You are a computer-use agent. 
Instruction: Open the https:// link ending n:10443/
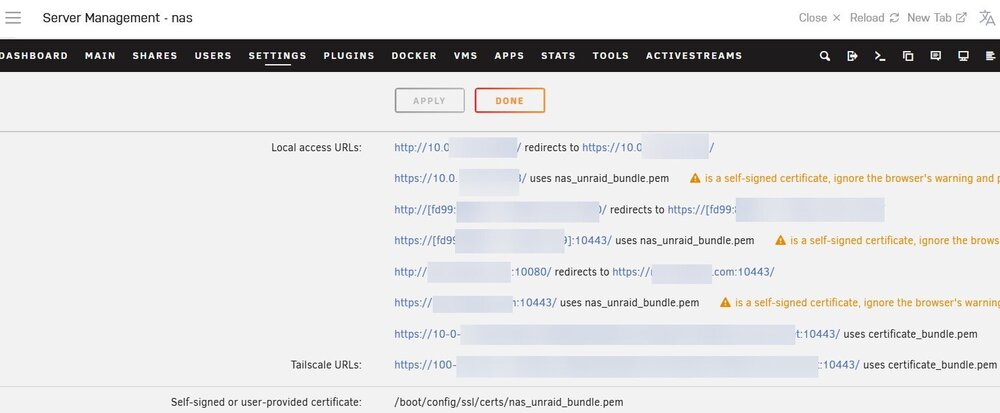476,303
